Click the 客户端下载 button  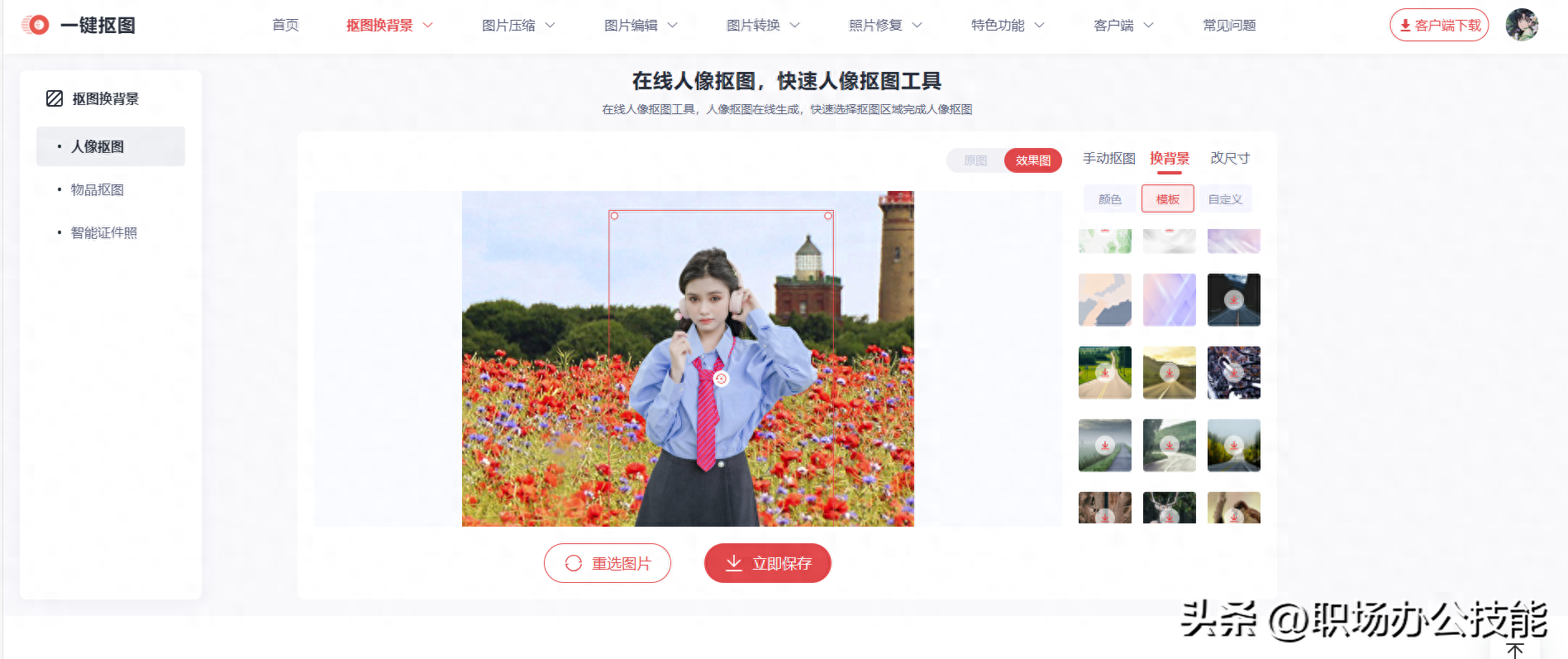coord(1439,25)
